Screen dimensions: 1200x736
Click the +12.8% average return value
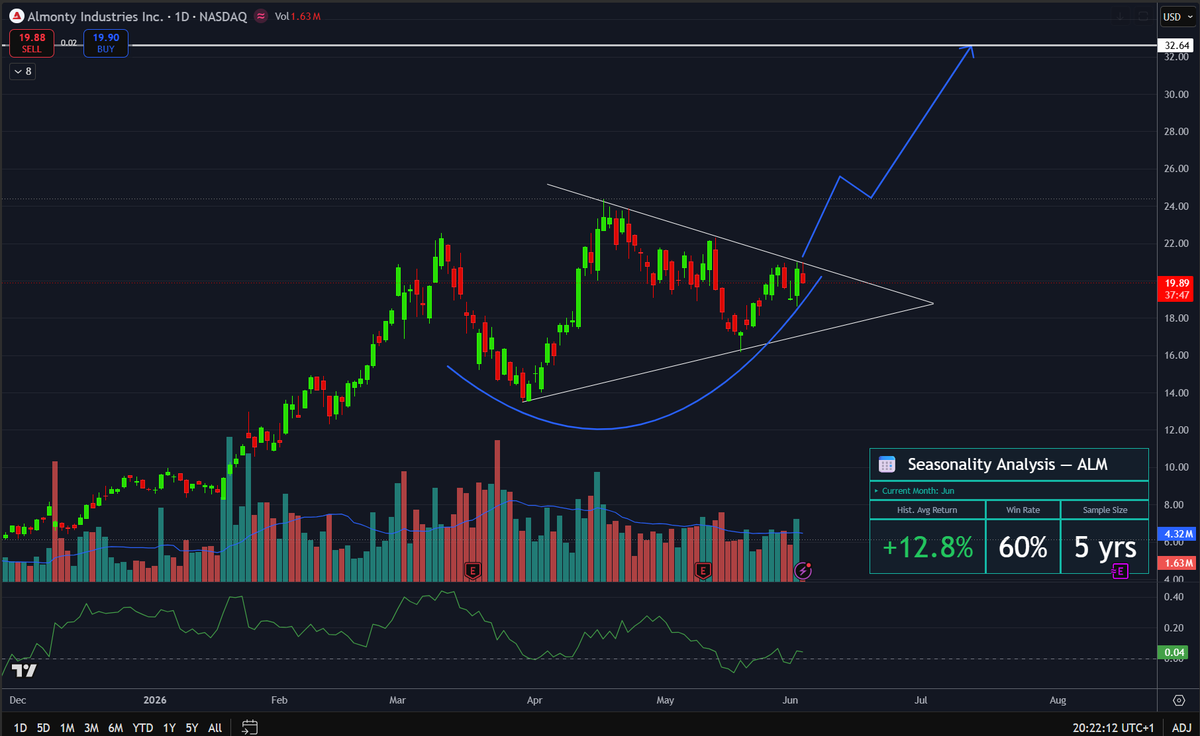click(x=927, y=546)
